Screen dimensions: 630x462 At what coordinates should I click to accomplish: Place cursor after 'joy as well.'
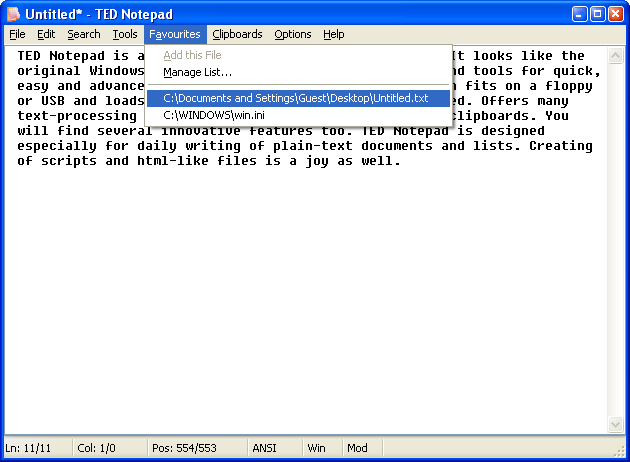pyautogui.click(x=402, y=161)
